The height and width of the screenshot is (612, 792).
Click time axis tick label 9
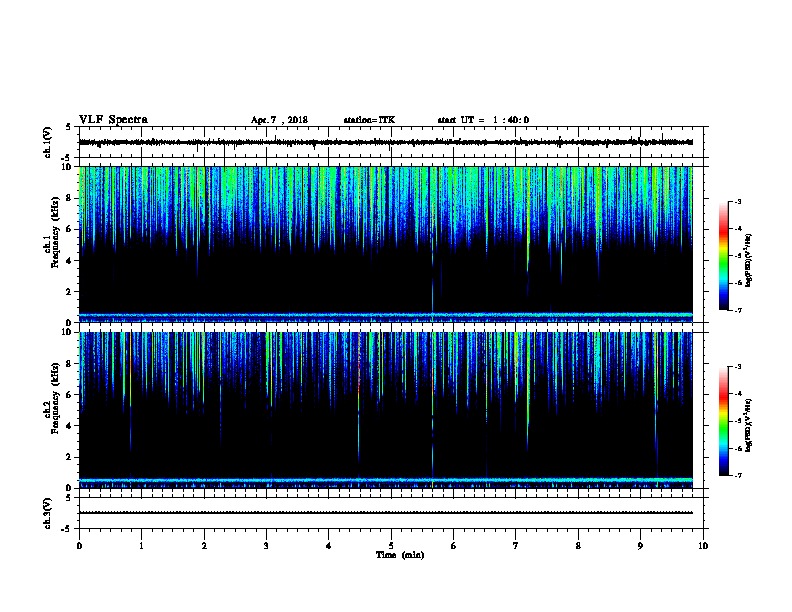click(x=640, y=546)
